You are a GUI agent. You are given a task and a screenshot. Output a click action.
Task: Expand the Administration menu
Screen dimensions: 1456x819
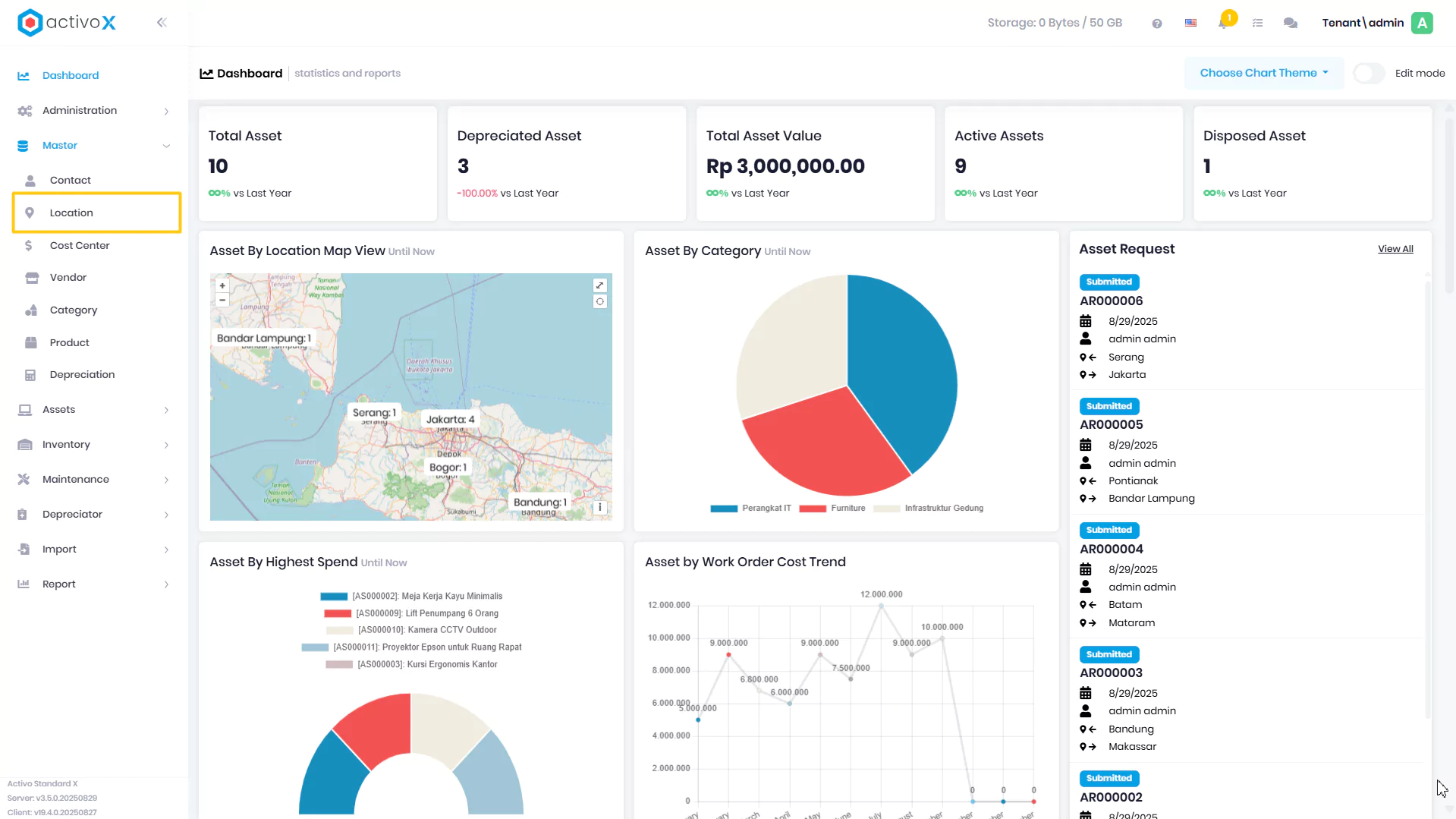click(94, 111)
